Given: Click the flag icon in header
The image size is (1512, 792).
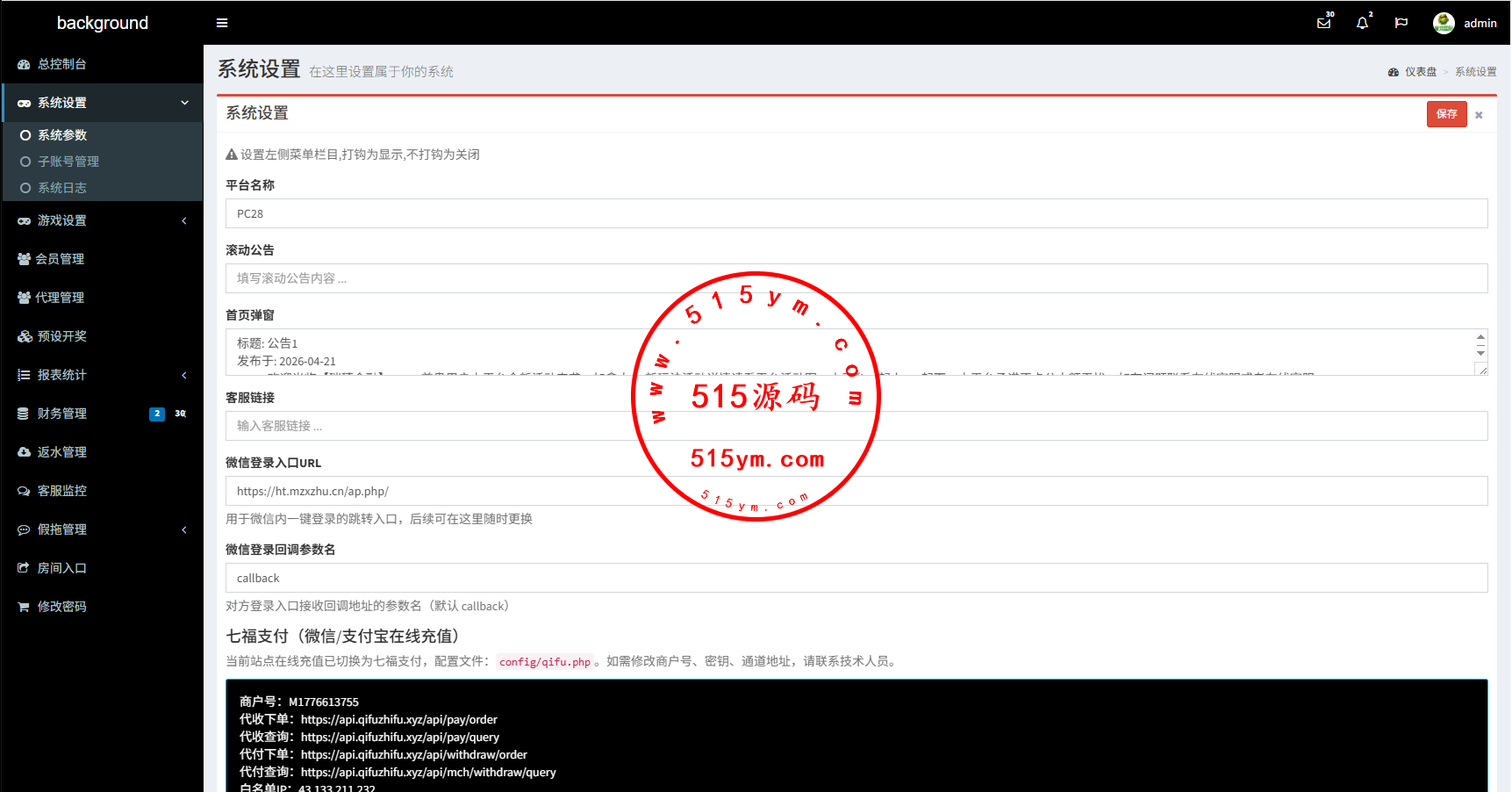Looking at the screenshot, I should tap(1401, 23).
